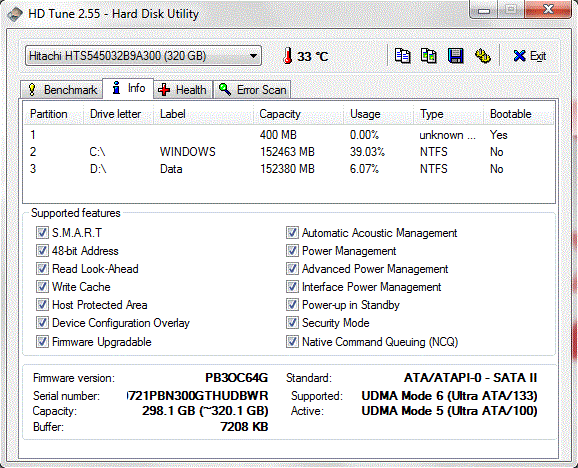The height and width of the screenshot is (468, 578).
Task: Click the 39.03% usage value
Action: click(x=367, y=152)
